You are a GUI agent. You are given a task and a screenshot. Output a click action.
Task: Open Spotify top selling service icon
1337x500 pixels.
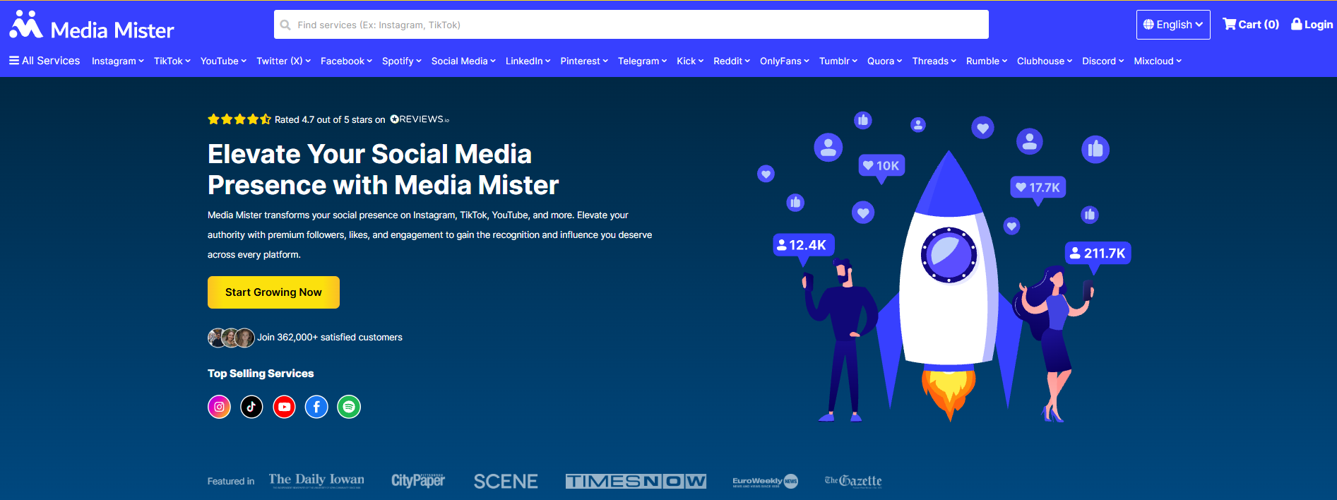click(x=348, y=407)
